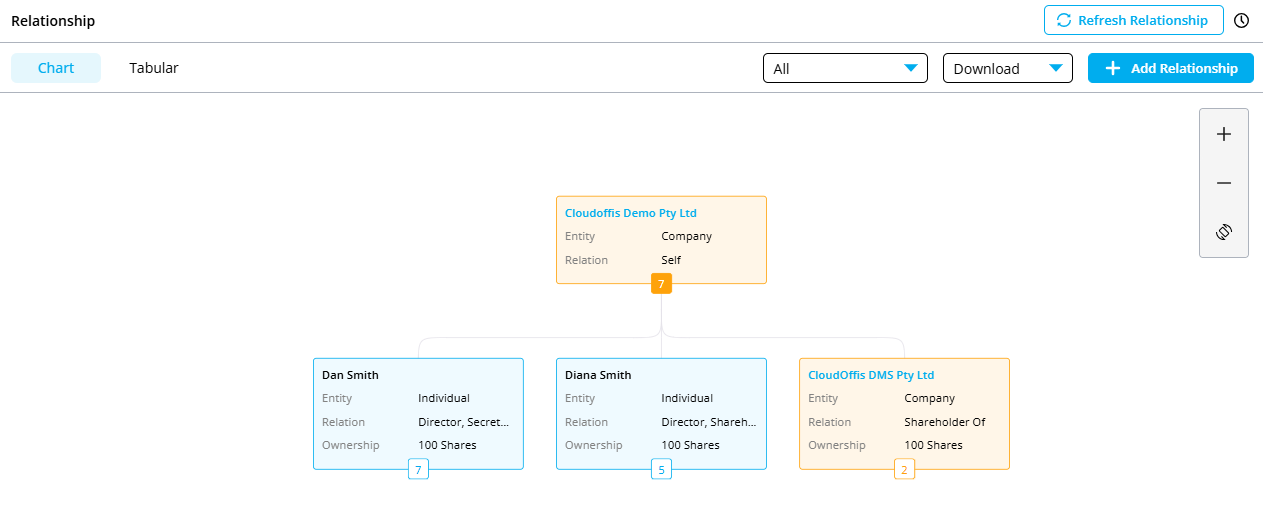Zoom out of the relationship chart

coord(1223,183)
